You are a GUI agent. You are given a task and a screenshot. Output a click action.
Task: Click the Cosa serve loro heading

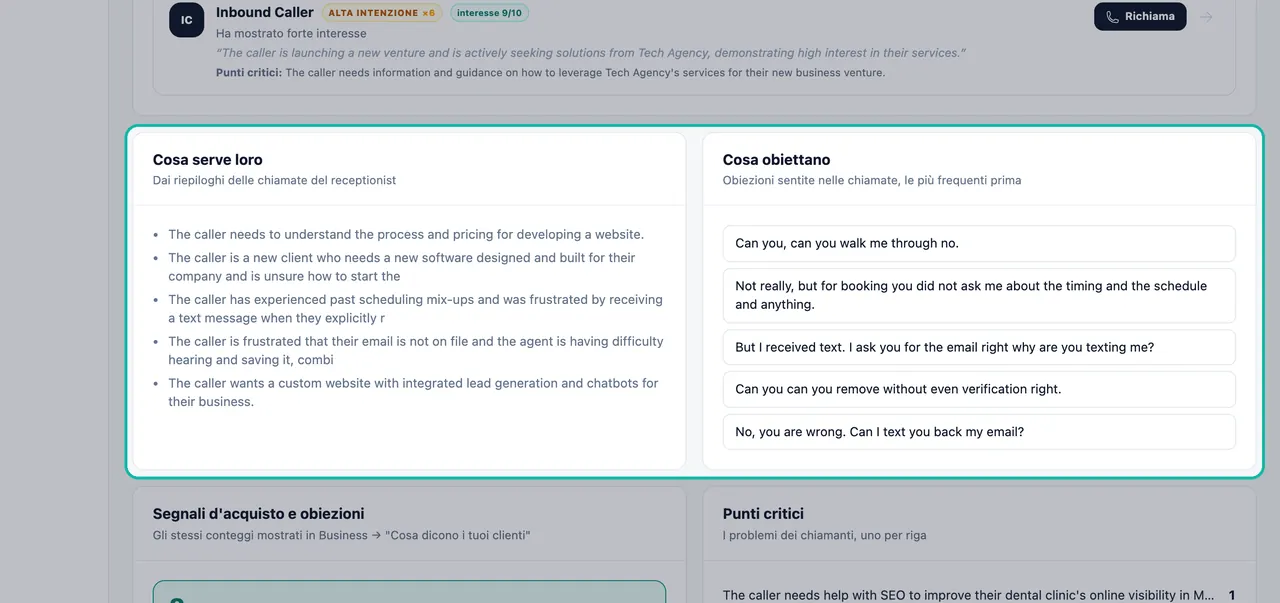(x=208, y=160)
